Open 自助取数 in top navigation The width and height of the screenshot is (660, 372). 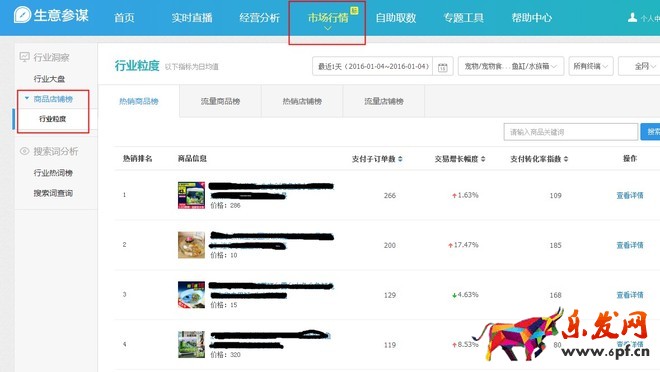(396, 18)
